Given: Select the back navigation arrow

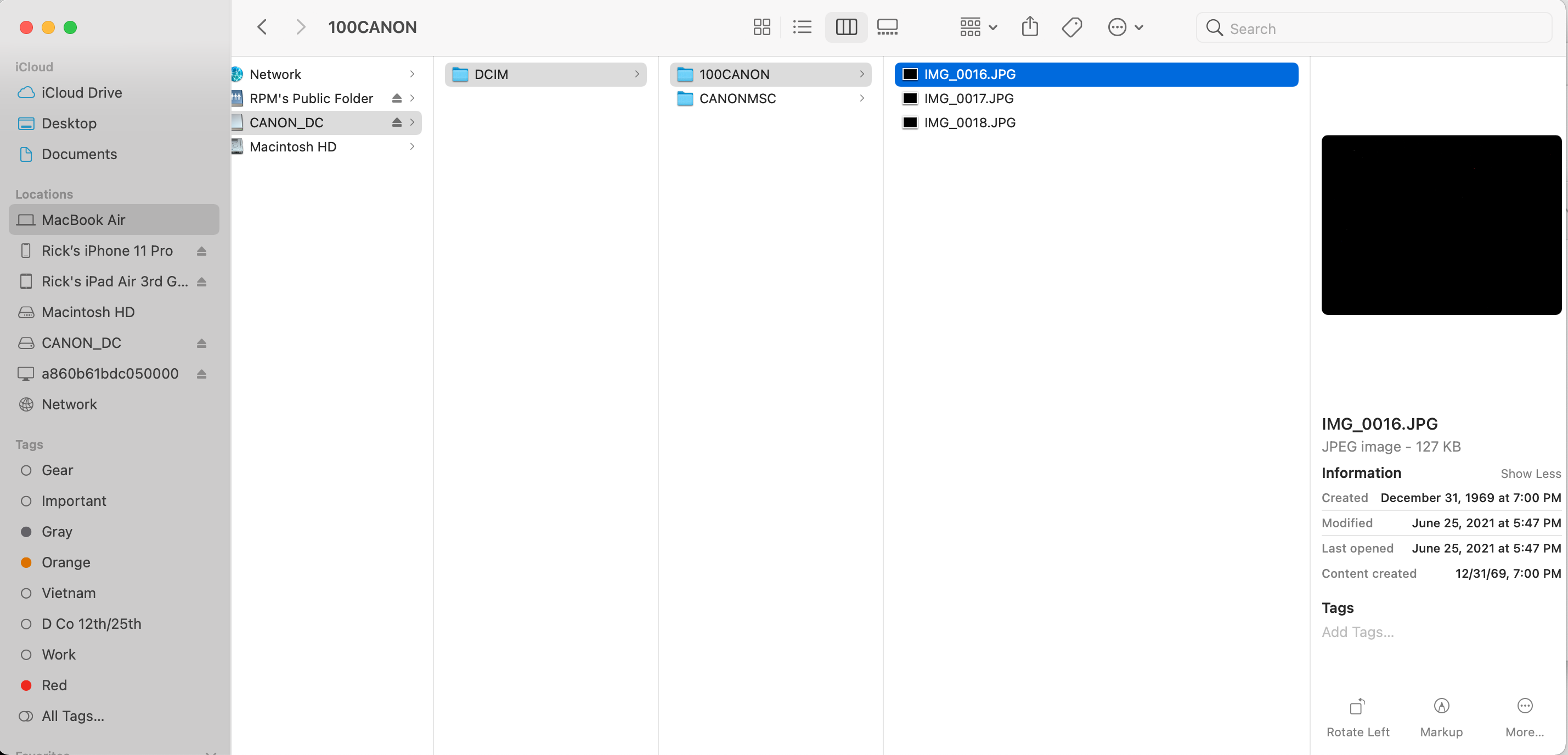Looking at the screenshot, I should [x=262, y=27].
